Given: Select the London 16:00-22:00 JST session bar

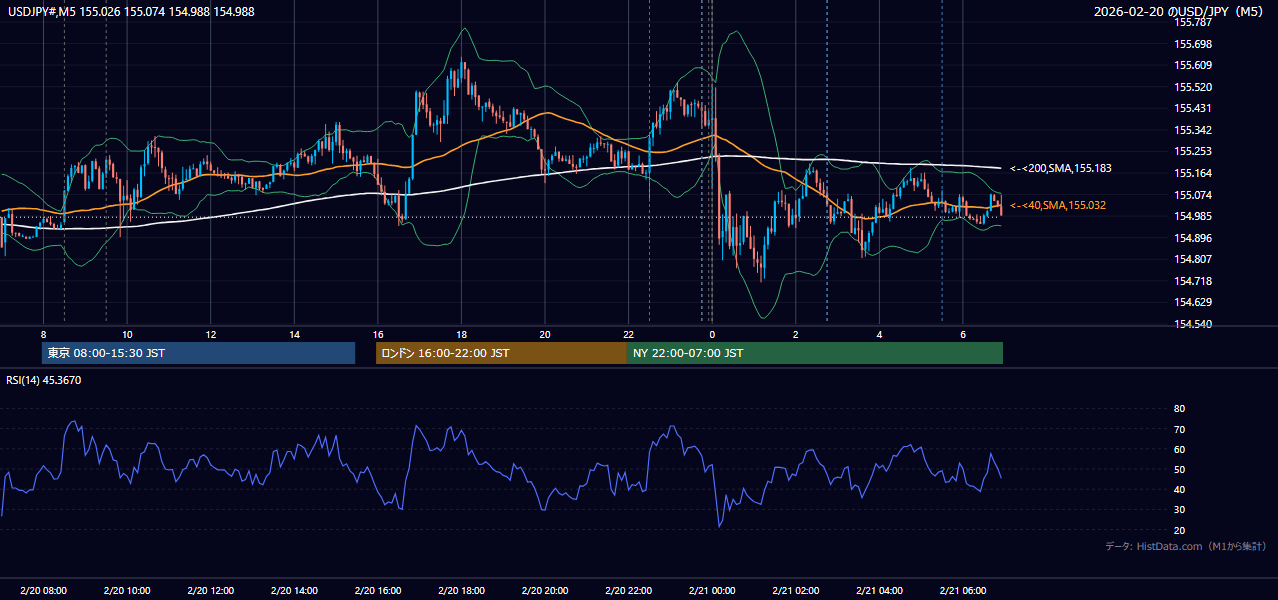Looking at the screenshot, I should point(501,353).
